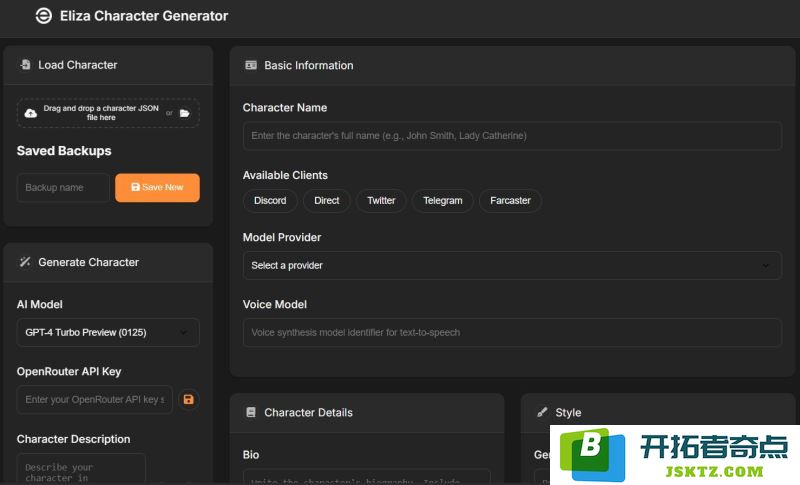800x485 pixels.
Task: Click the AI Model label
Action: [39, 304]
